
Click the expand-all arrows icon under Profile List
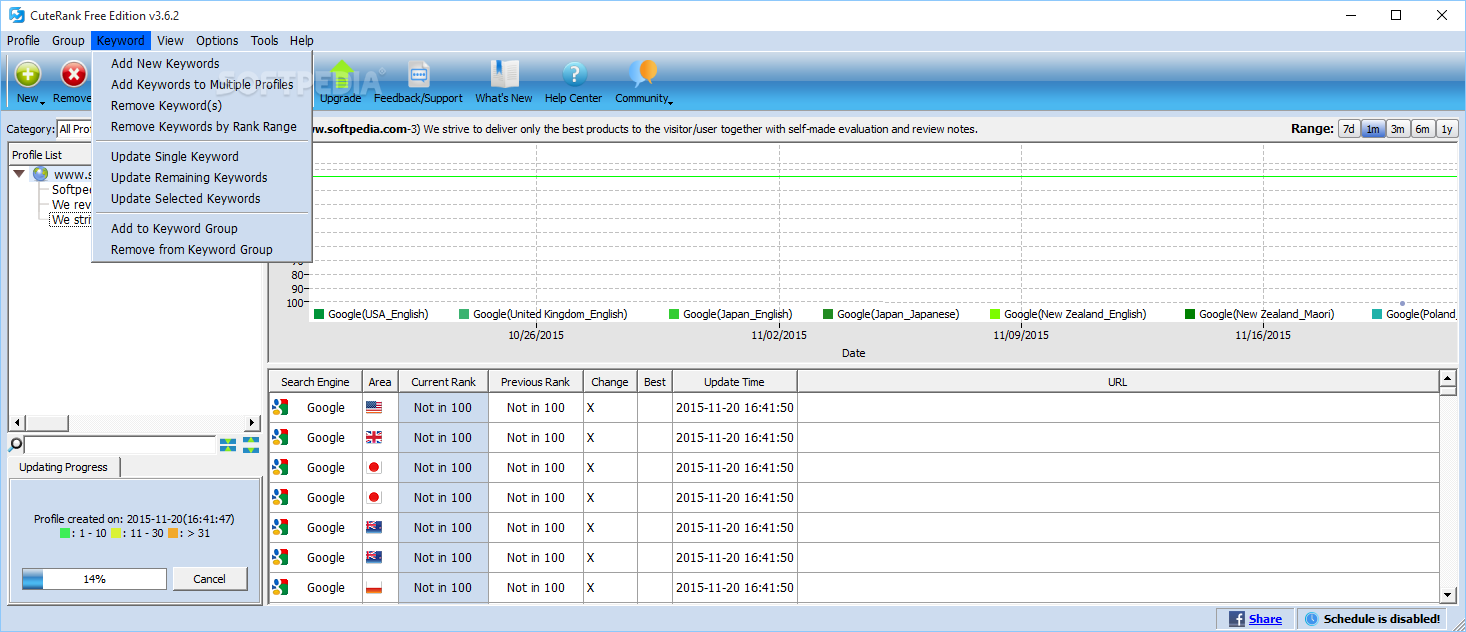pyautogui.click(x=251, y=445)
